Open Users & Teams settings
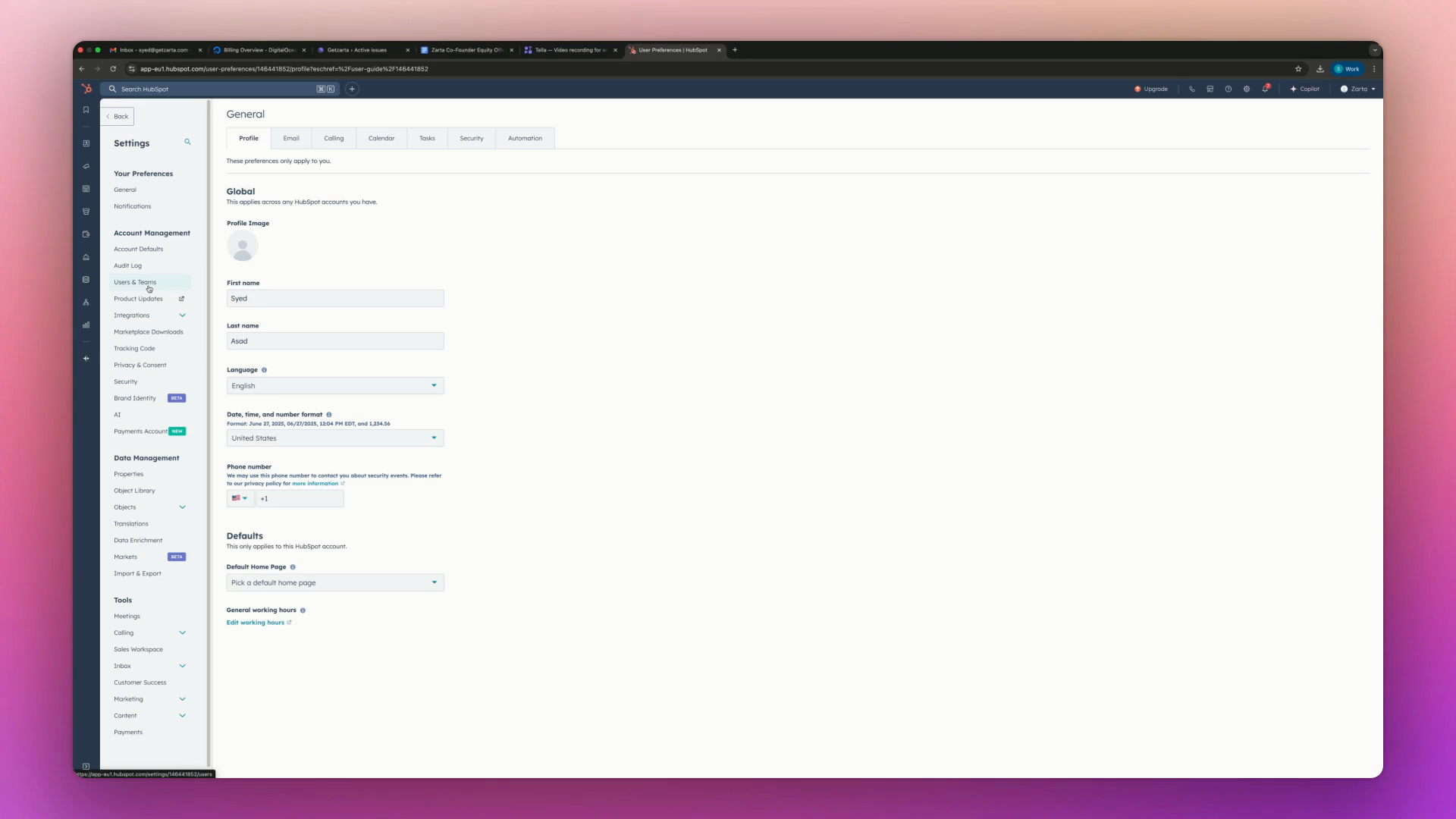This screenshot has width=1456, height=819. (x=135, y=282)
